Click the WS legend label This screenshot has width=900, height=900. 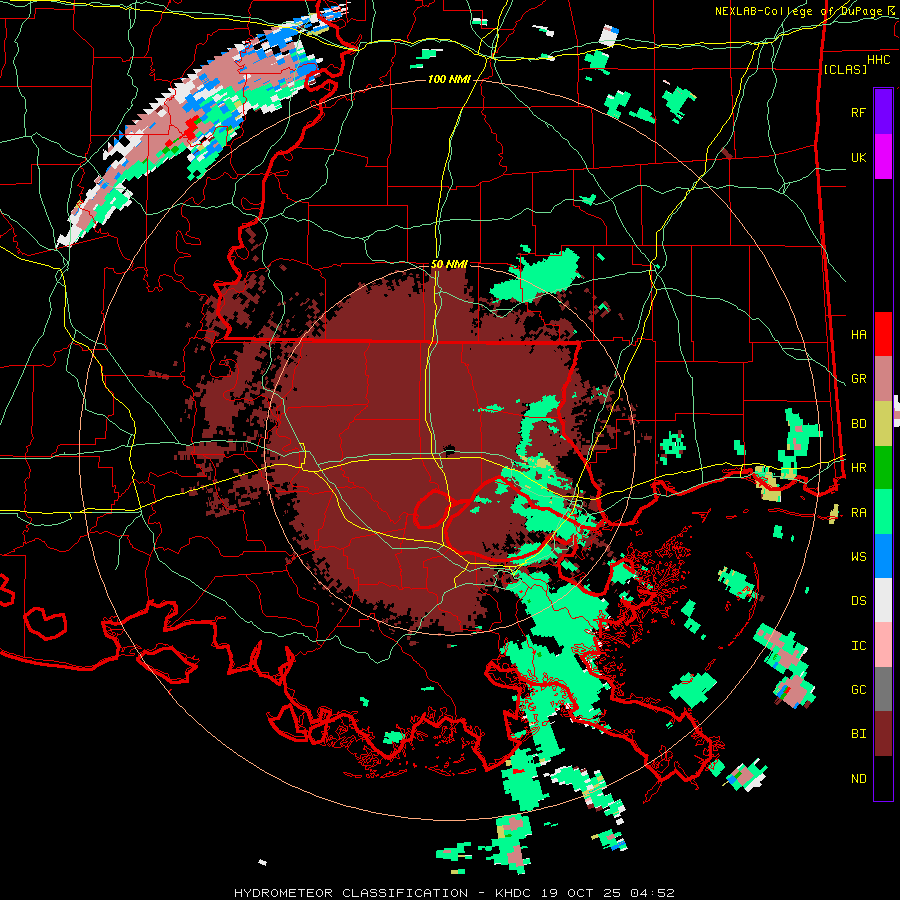[x=858, y=557]
